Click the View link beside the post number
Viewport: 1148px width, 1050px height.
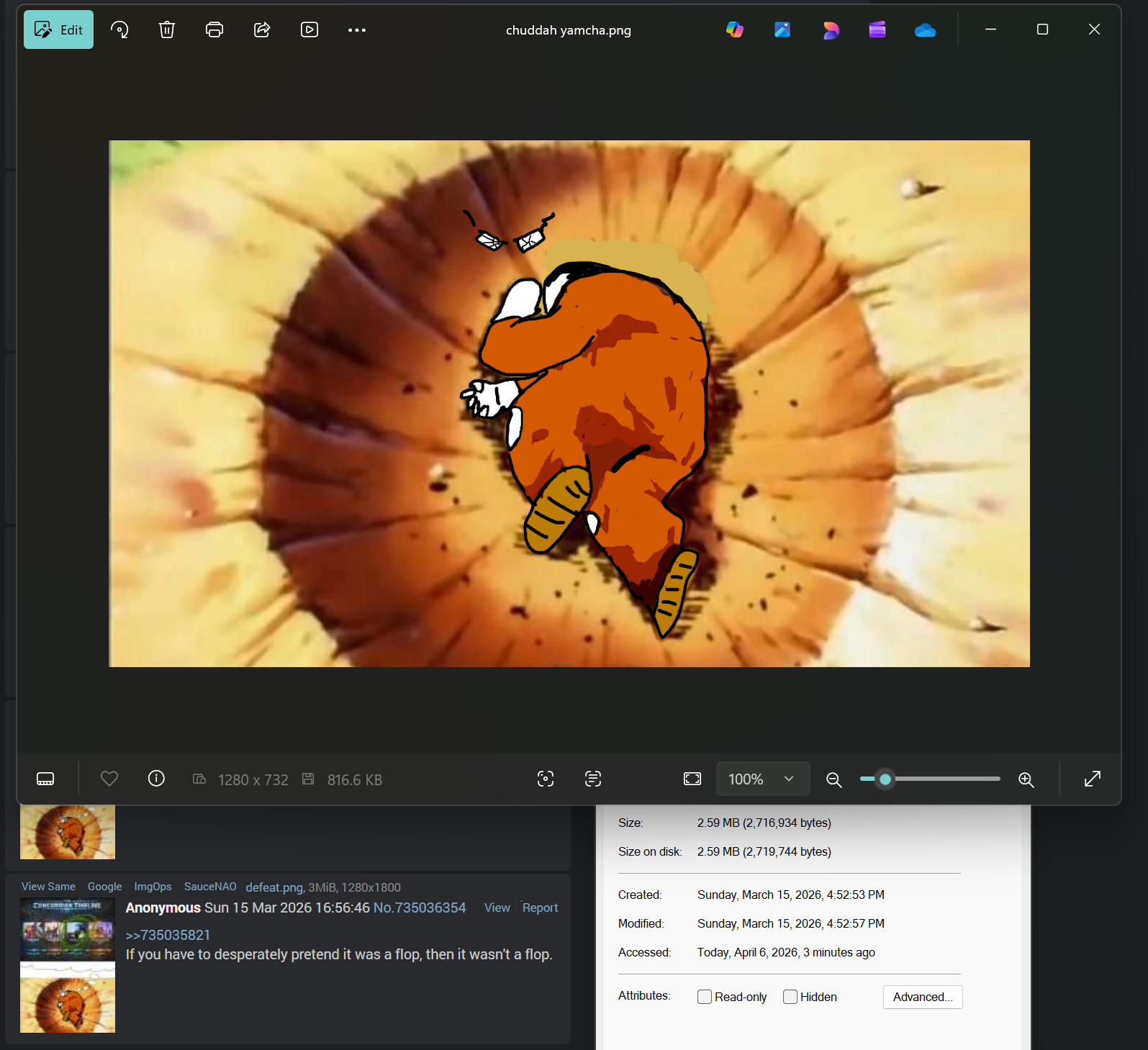pyautogui.click(x=497, y=908)
